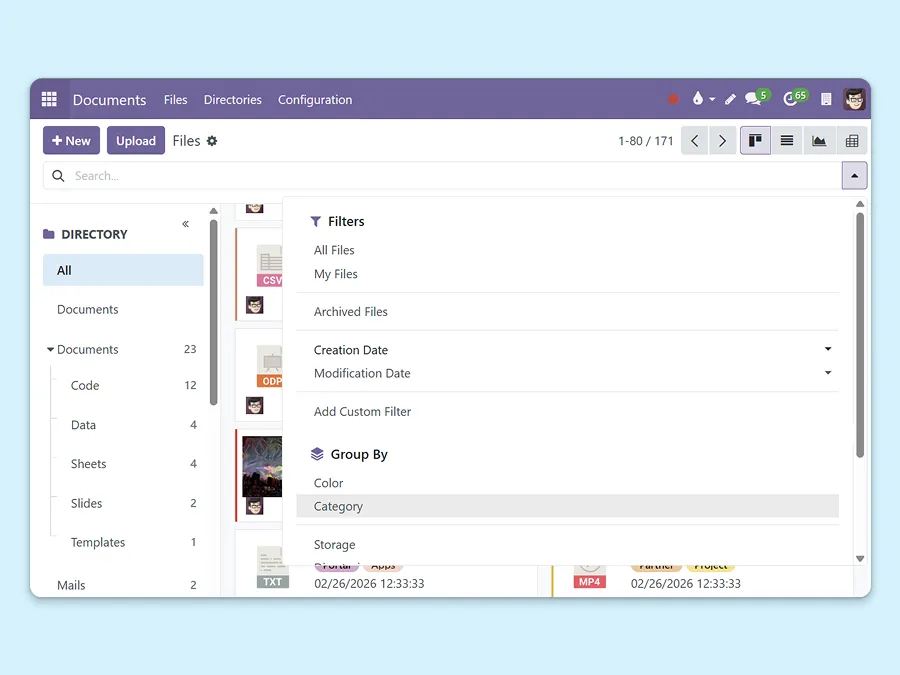Image resolution: width=900 pixels, height=675 pixels.
Task: Click the New button
Action: [x=70, y=140]
